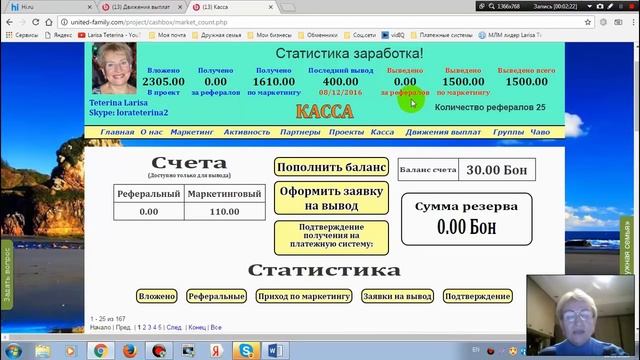Image resolution: width=640 pixels, height=360 pixels.
Task: Open Microsoft Word from the taskbar
Action: coord(275,351)
